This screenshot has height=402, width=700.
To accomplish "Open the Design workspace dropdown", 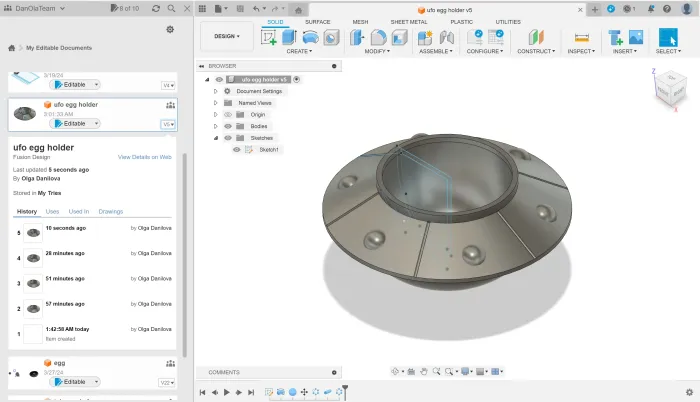I will click(x=227, y=36).
